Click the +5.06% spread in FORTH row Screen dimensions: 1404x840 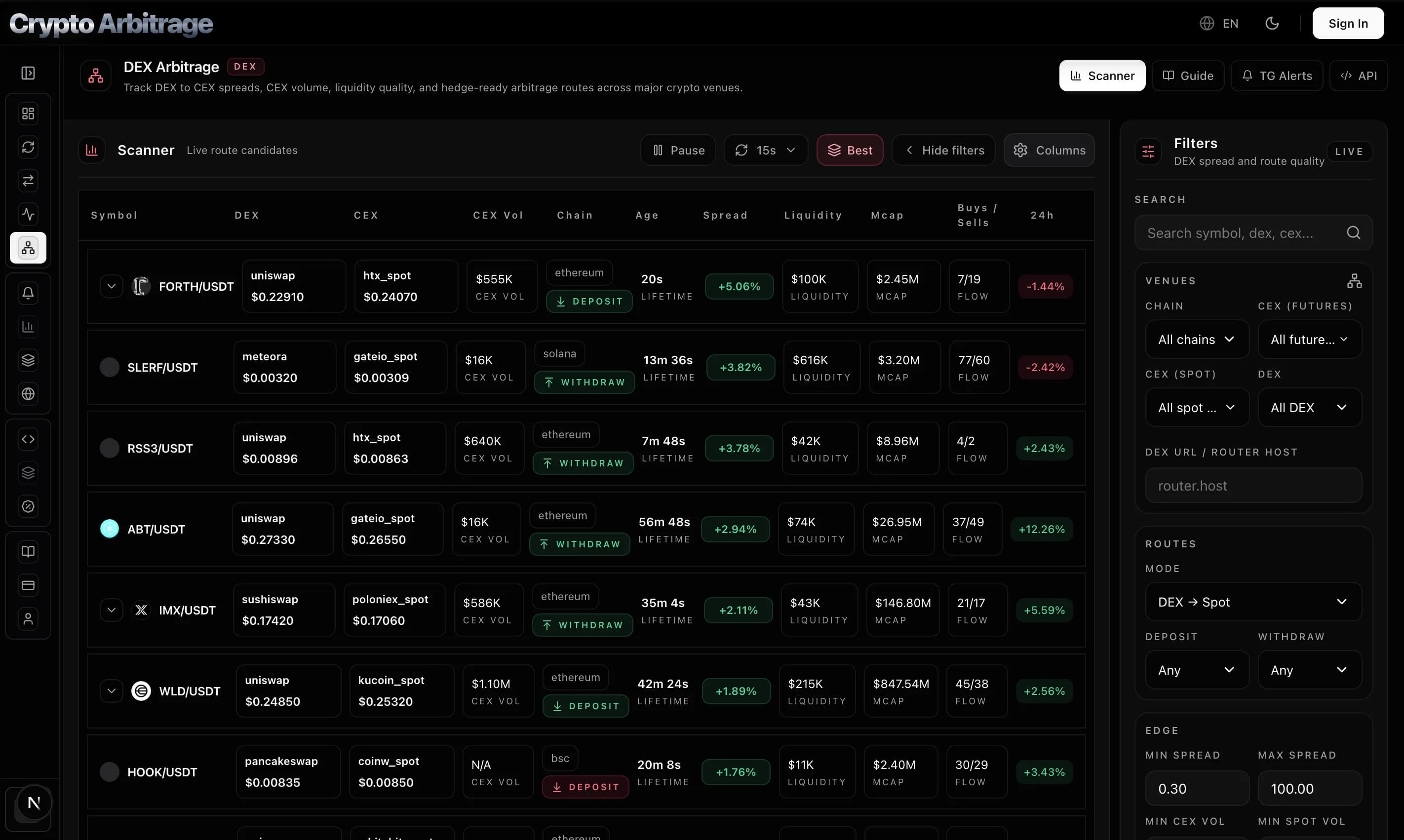pyautogui.click(x=739, y=286)
